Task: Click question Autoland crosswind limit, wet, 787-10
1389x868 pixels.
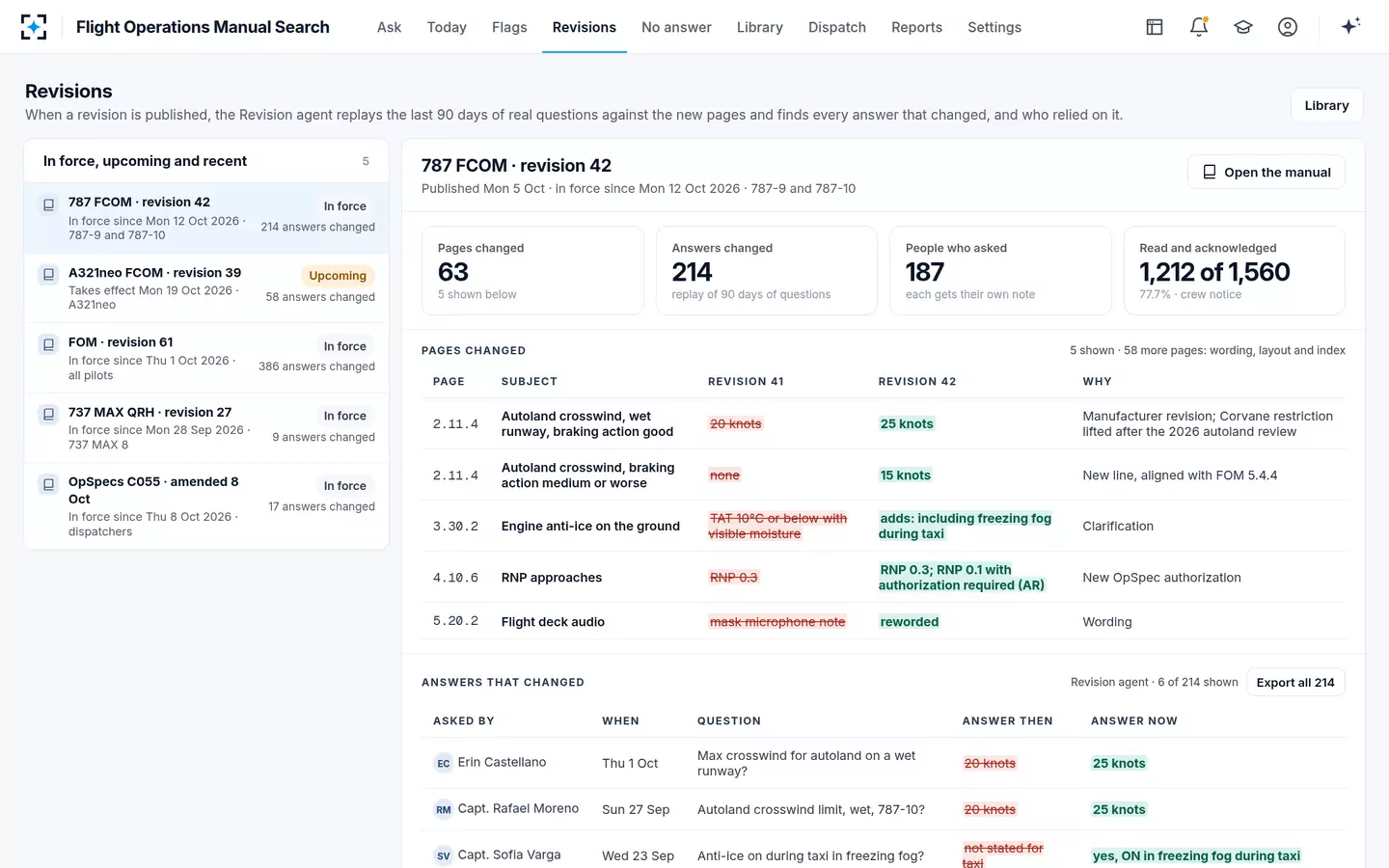Action: coord(811,809)
